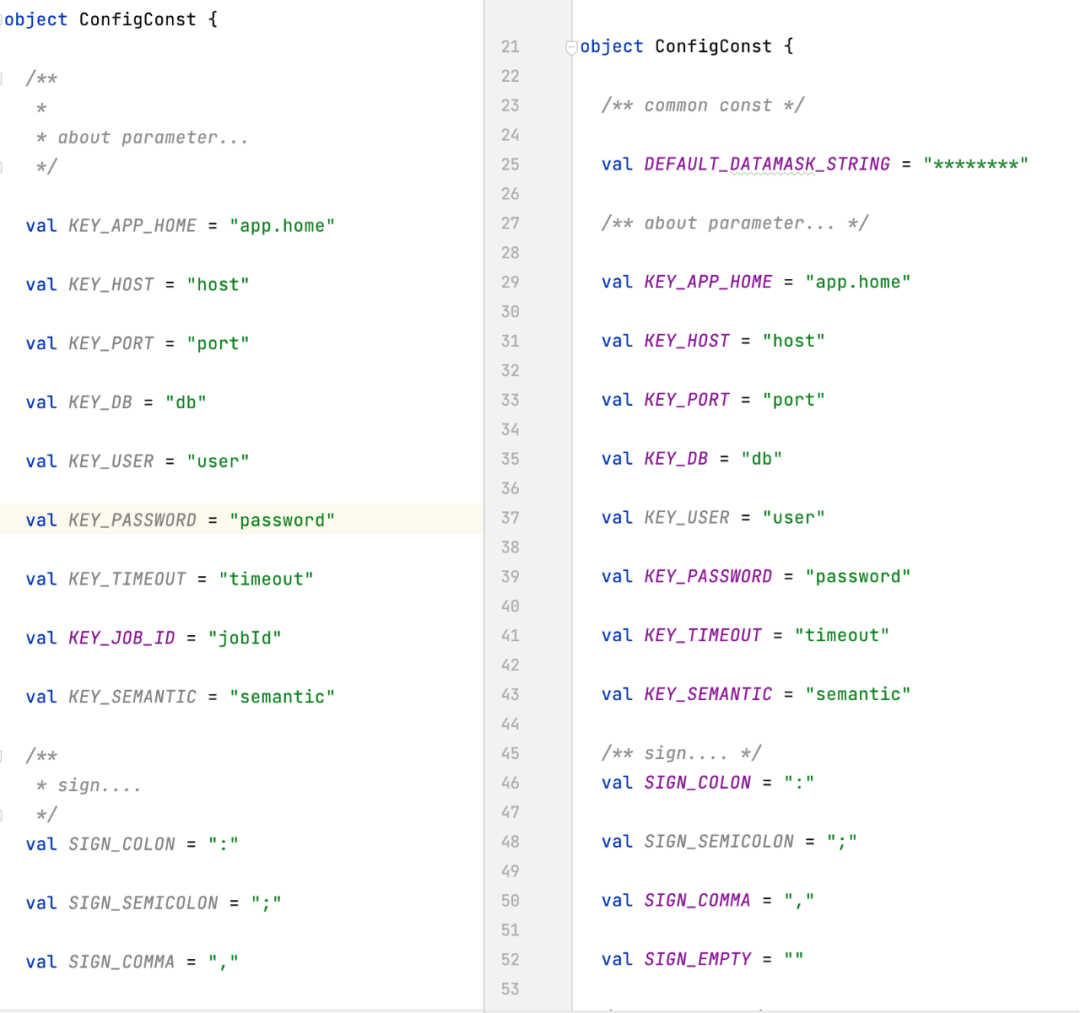Image resolution: width=1080 pixels, height=1013 pixels.
Task: Click line number 46 in the gutter
Action: (x=510, y=782)
